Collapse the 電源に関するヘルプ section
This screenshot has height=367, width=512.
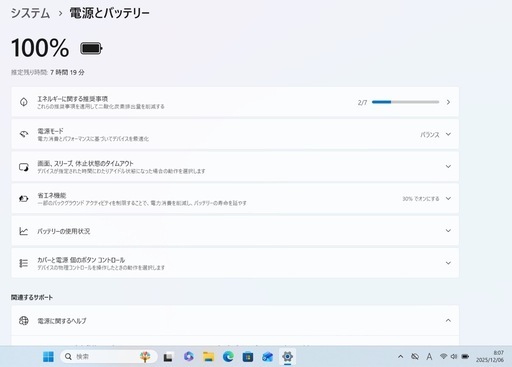[x=448, y=320]
